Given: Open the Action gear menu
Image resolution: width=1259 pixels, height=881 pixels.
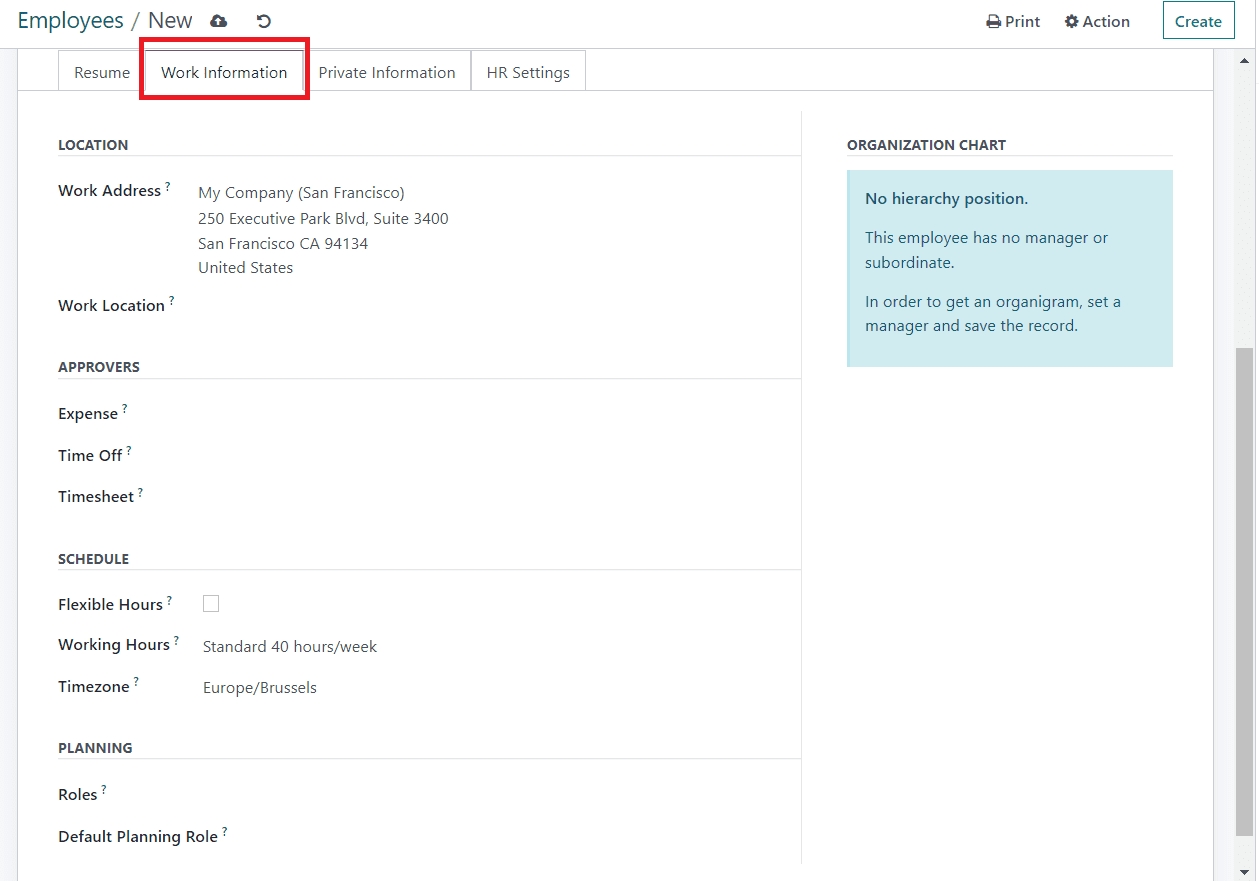Looking at the screenshot, I should coord(1097,21).
